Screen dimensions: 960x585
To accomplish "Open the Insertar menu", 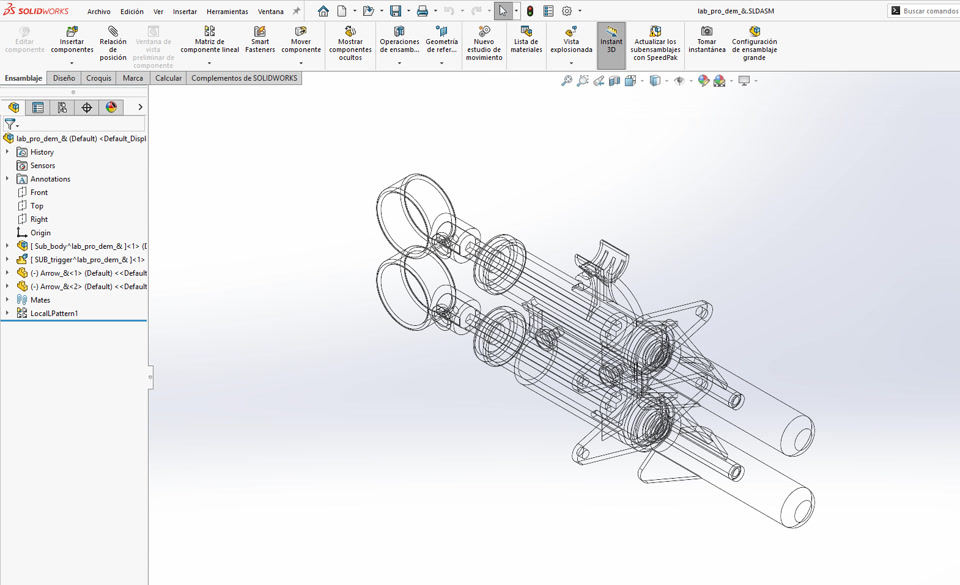I will (185, 12).
